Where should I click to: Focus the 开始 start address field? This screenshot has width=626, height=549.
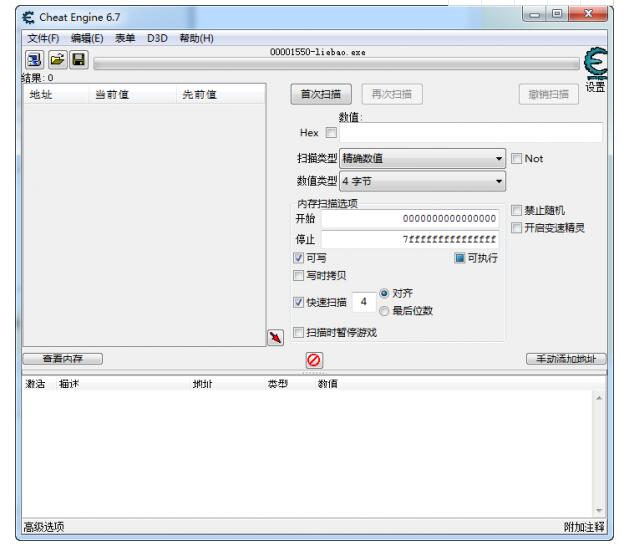(410, 218)
